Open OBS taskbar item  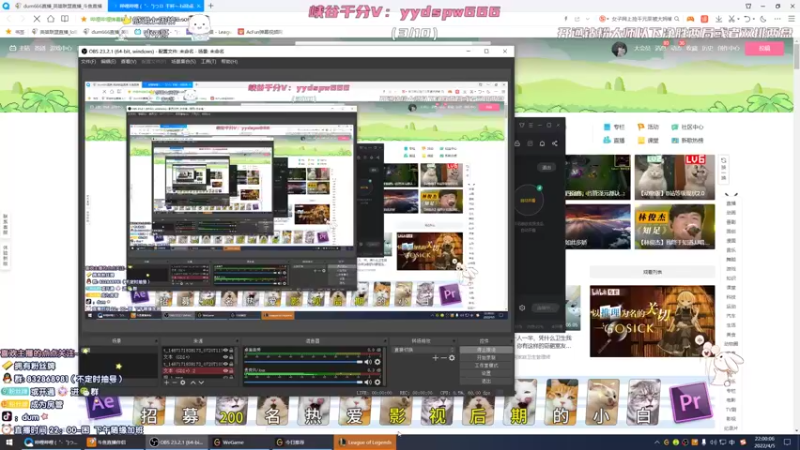tap(177, 442)
